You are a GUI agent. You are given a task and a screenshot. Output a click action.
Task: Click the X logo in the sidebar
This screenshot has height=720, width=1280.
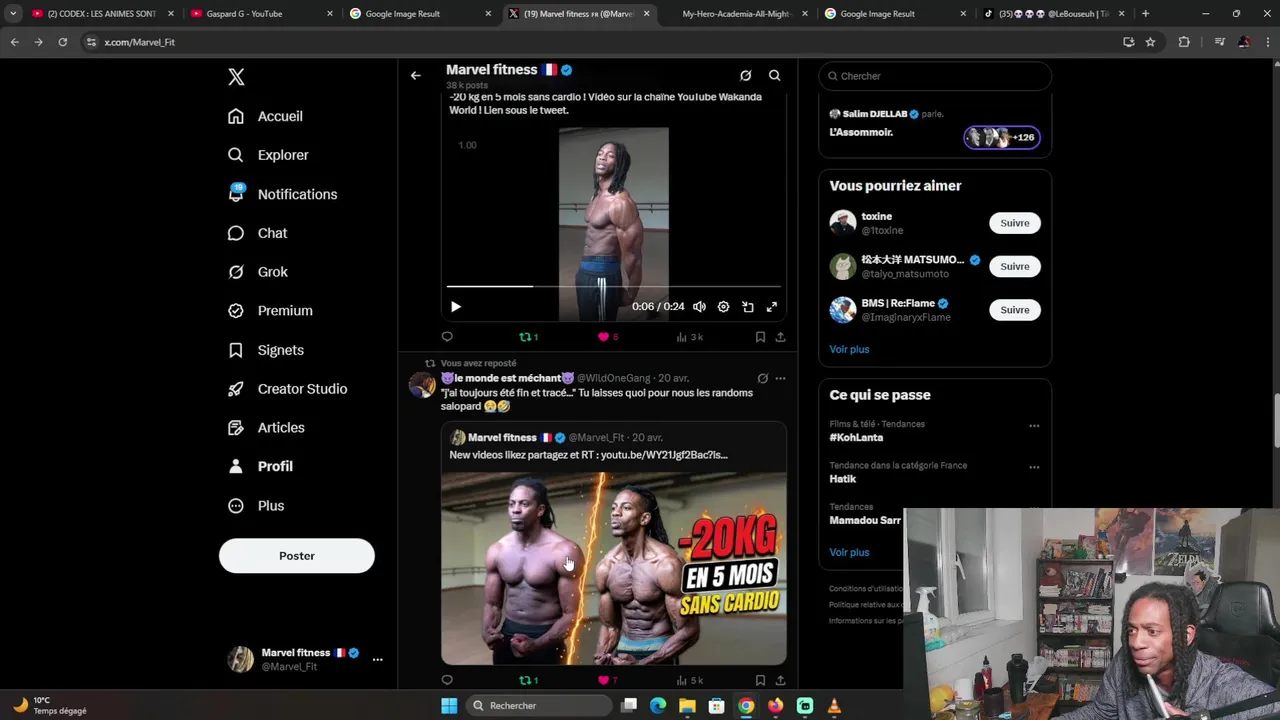point(236,77)
